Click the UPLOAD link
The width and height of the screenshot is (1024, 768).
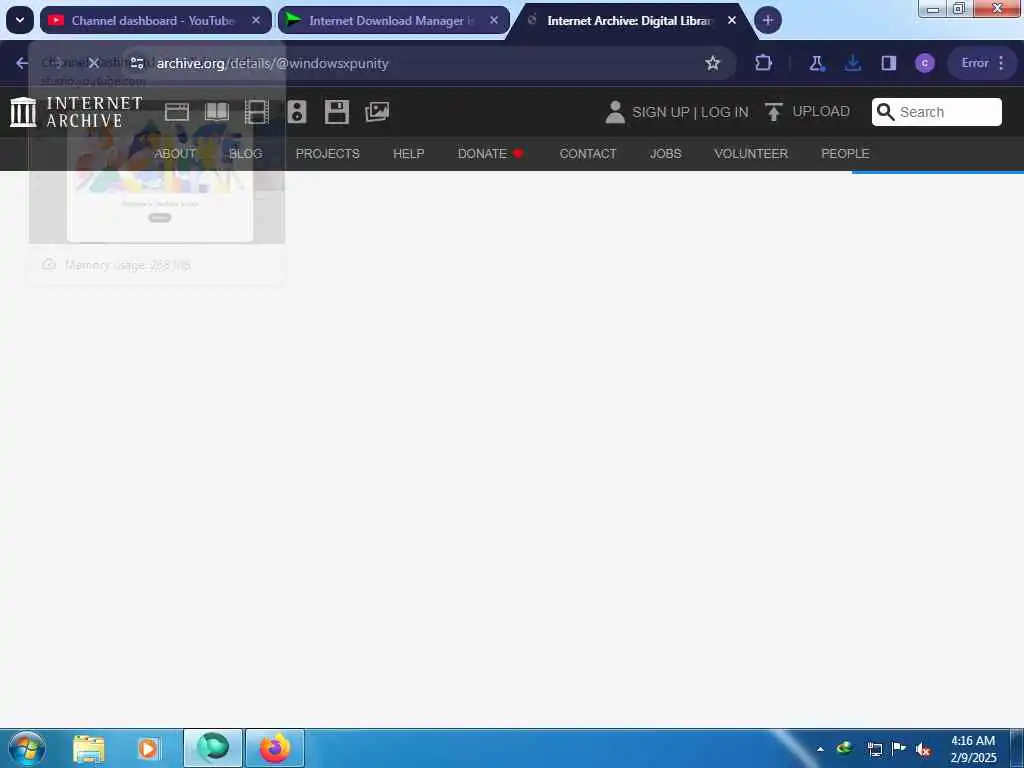[x=821, y=111]
